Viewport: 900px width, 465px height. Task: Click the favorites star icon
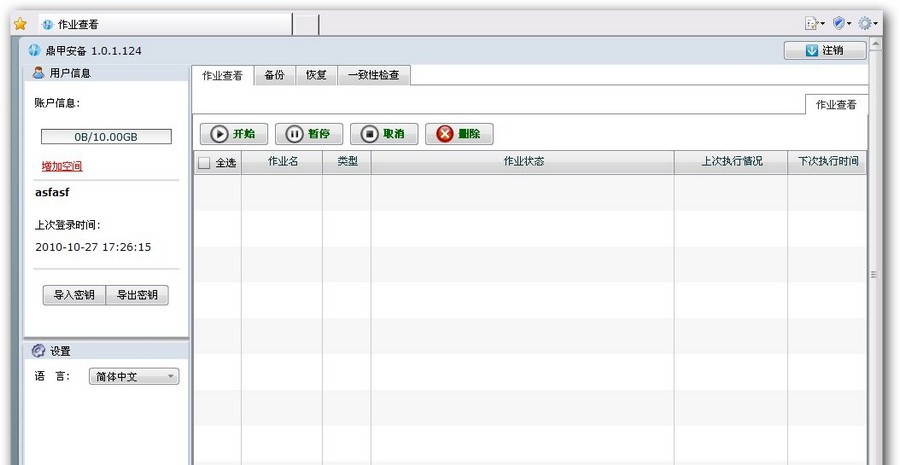[x=20, y=24]
